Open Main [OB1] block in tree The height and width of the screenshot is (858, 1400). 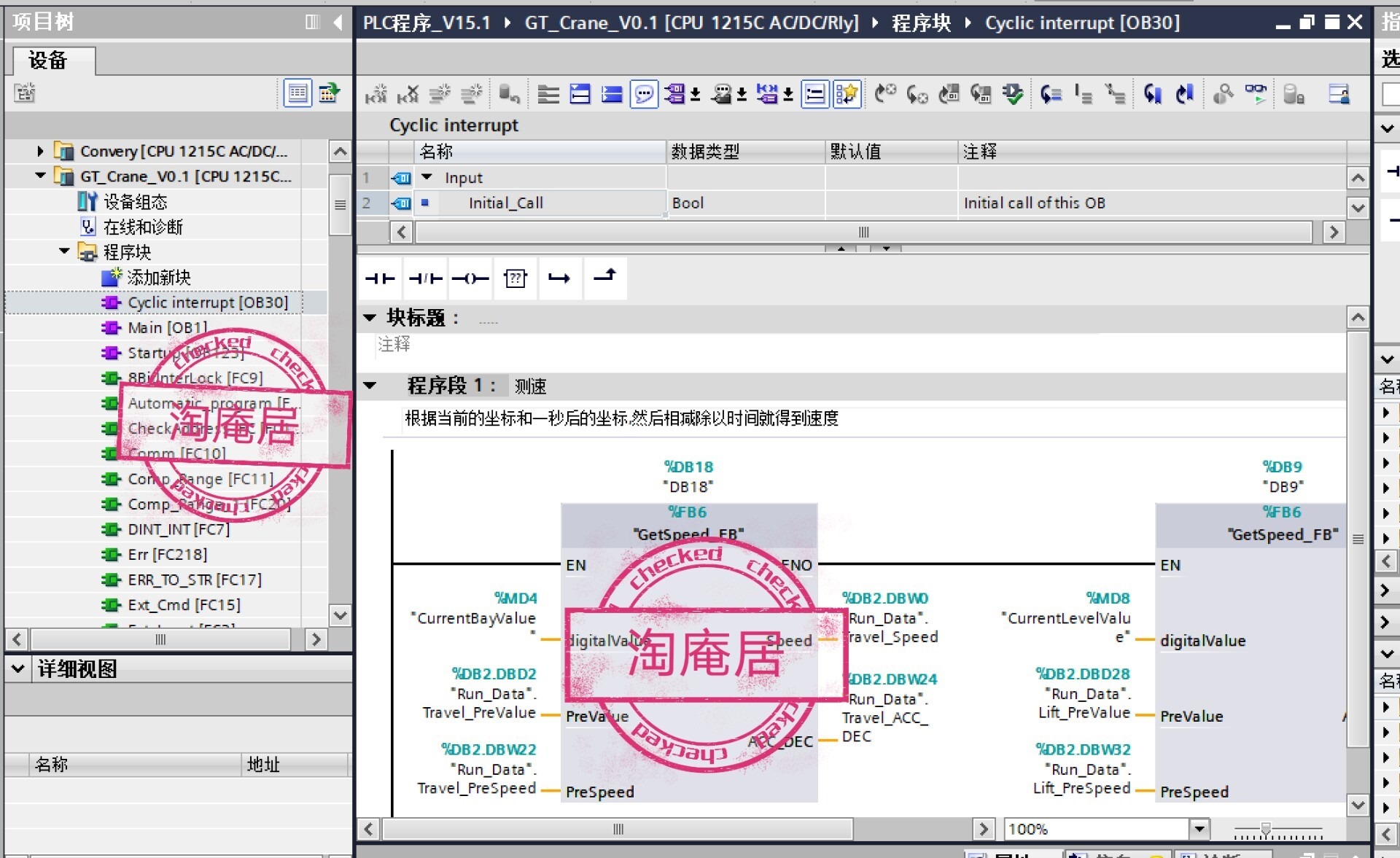[x=167, y=327]
